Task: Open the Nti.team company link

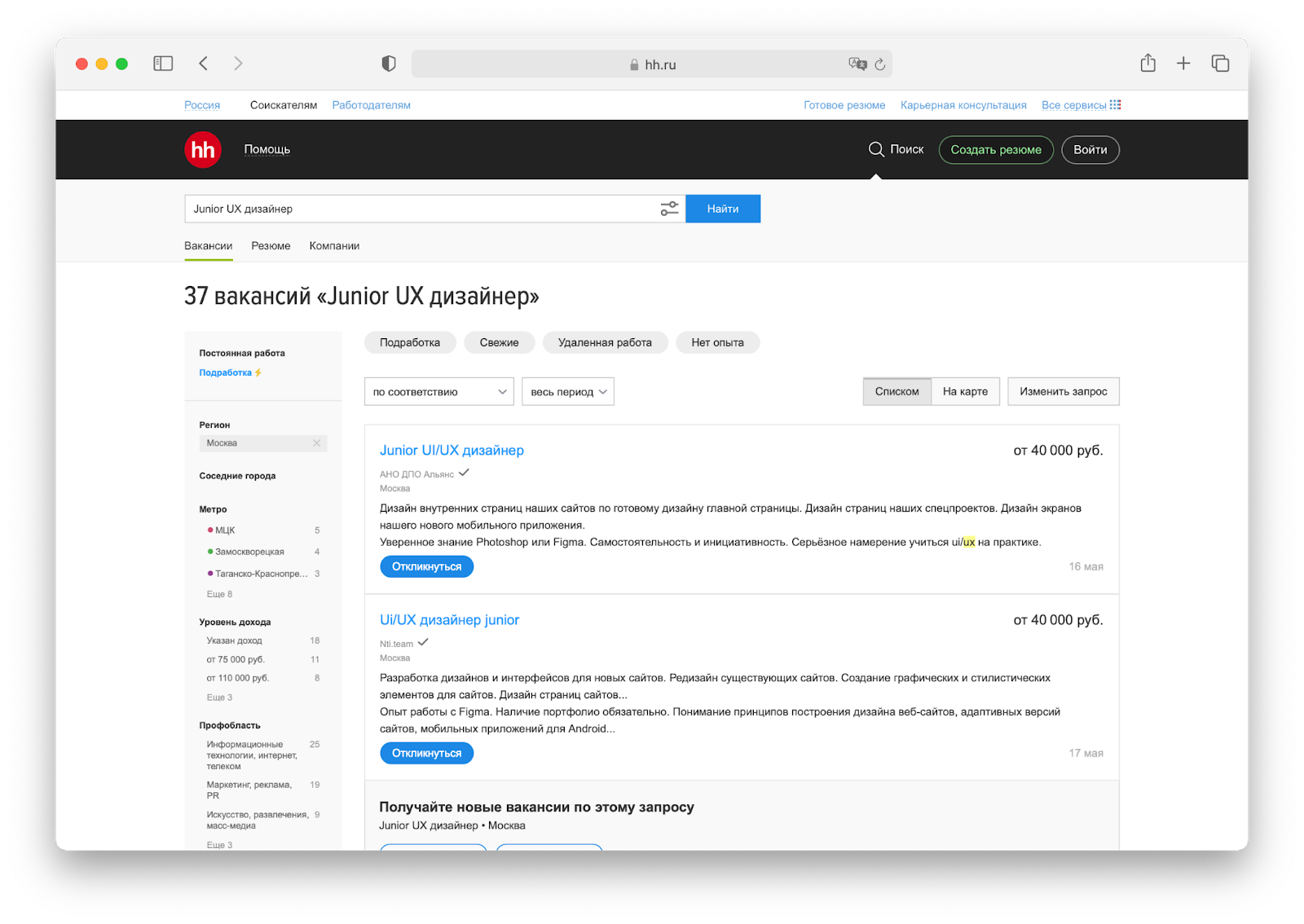Action: pyautogui.click(x=396, y=644)
